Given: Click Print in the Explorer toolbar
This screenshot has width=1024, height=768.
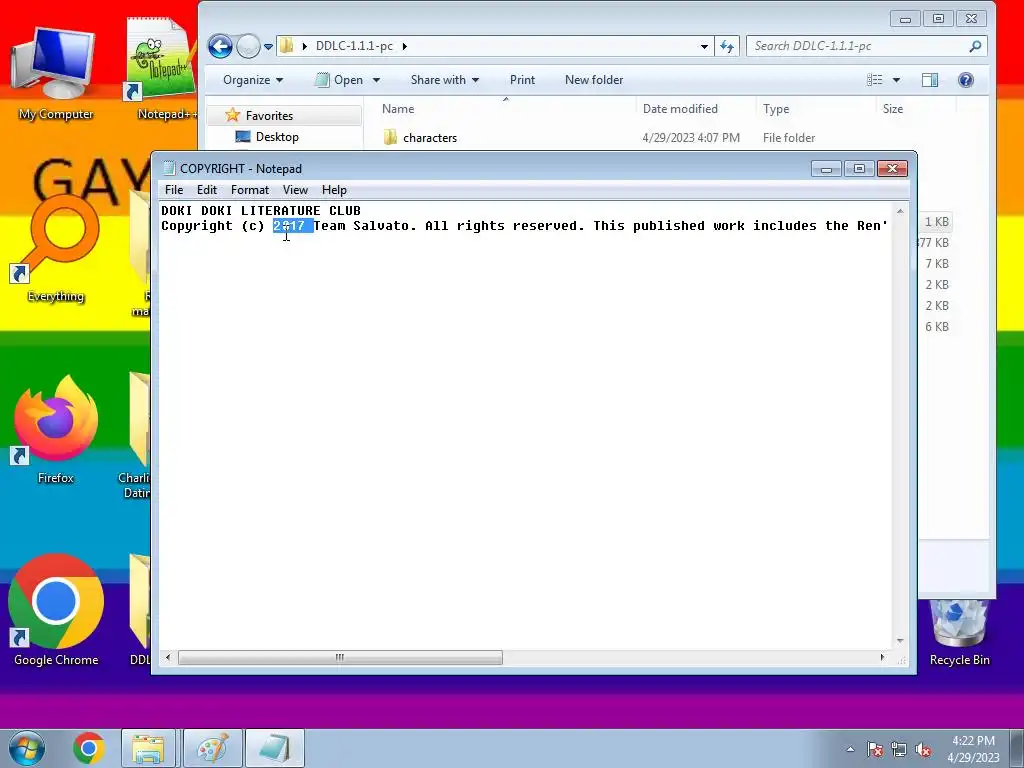Looking at the screenshot, I should click(x=522, y=80).
